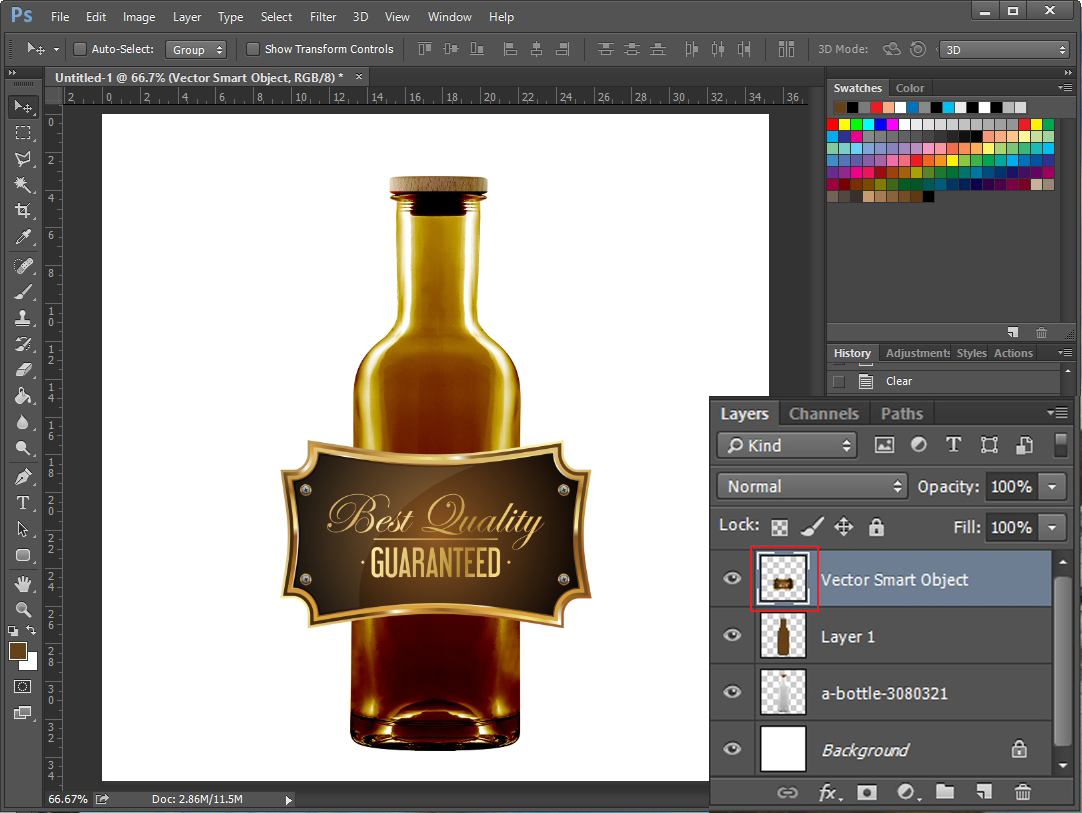Select the Polygonal Lasso tool
The width and height of the screenshot is (1082, 813).
pos(23,159)
